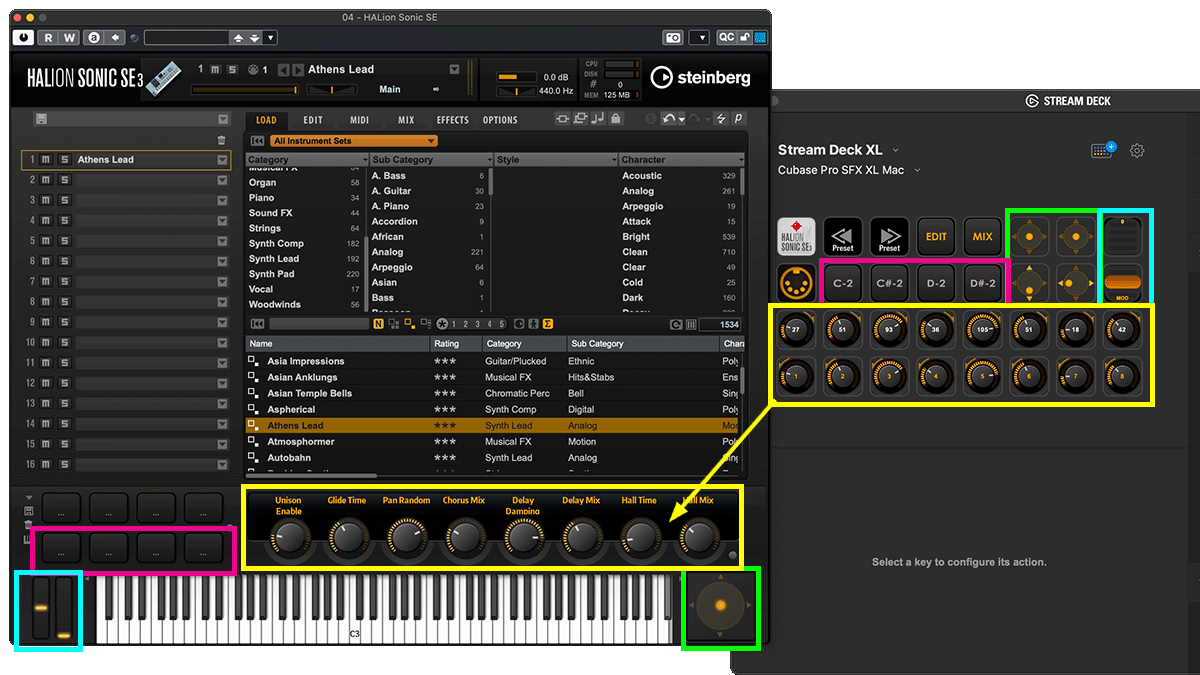The image size is (1200, 675).
Task: Click the lock icon in the toolbar
Action: (615, 119)
